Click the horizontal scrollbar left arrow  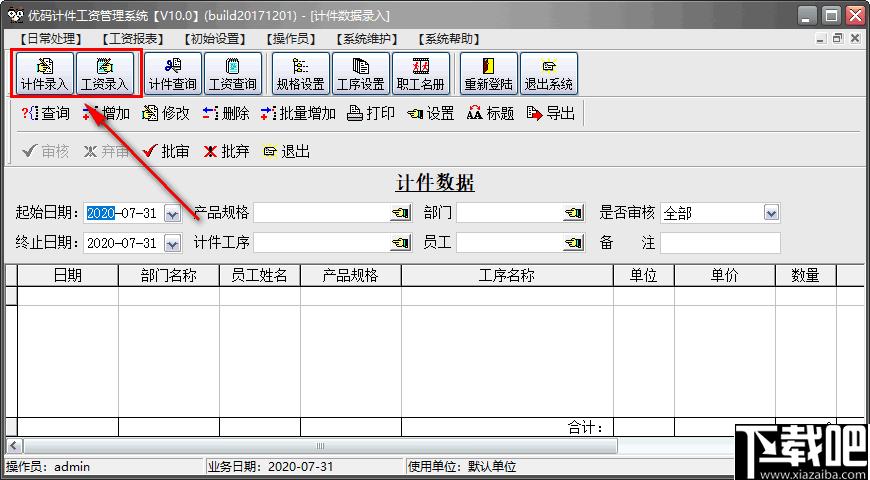coord(14,446)
